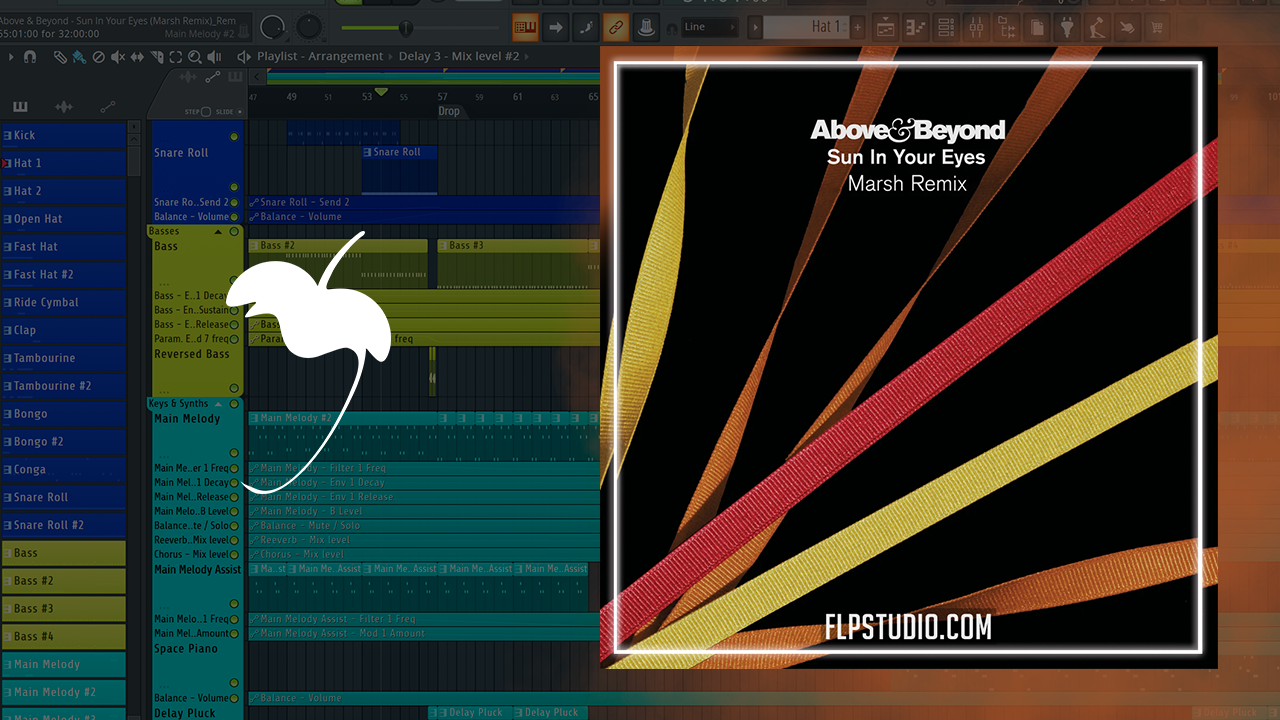Collapse the Basses track group
Image resolution: width=1280 pixels, height=720 pixels.
(x=218, y=232)
